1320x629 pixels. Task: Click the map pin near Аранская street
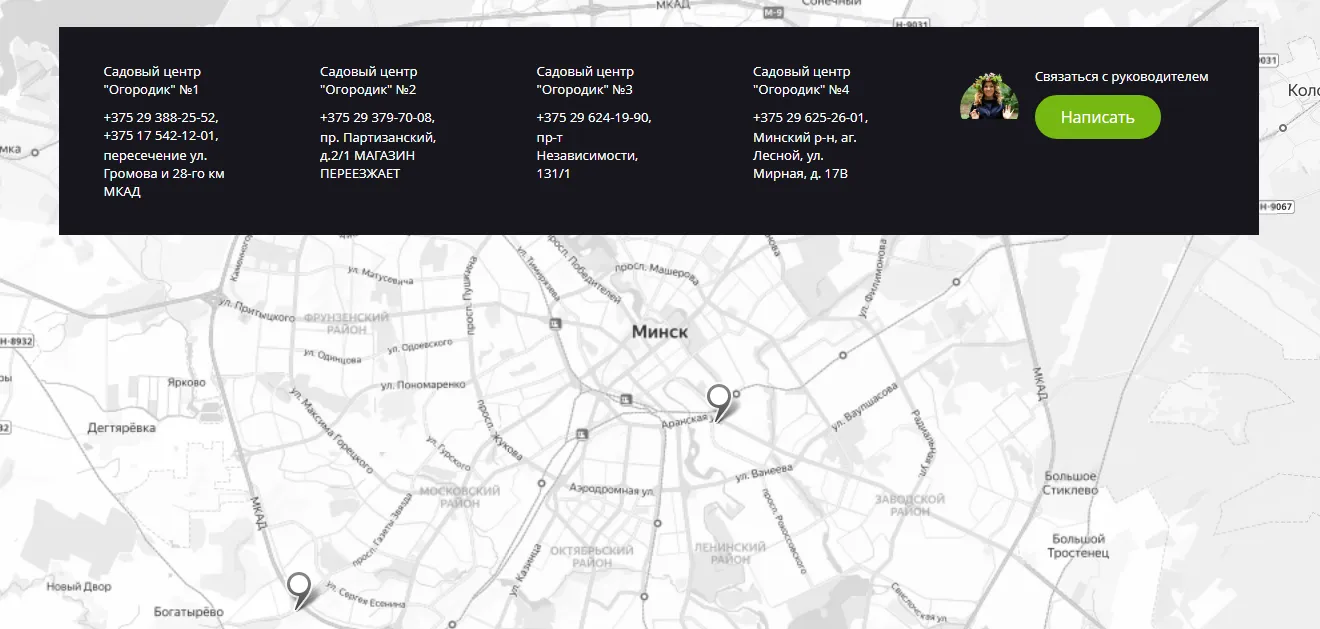click(718, 400)
